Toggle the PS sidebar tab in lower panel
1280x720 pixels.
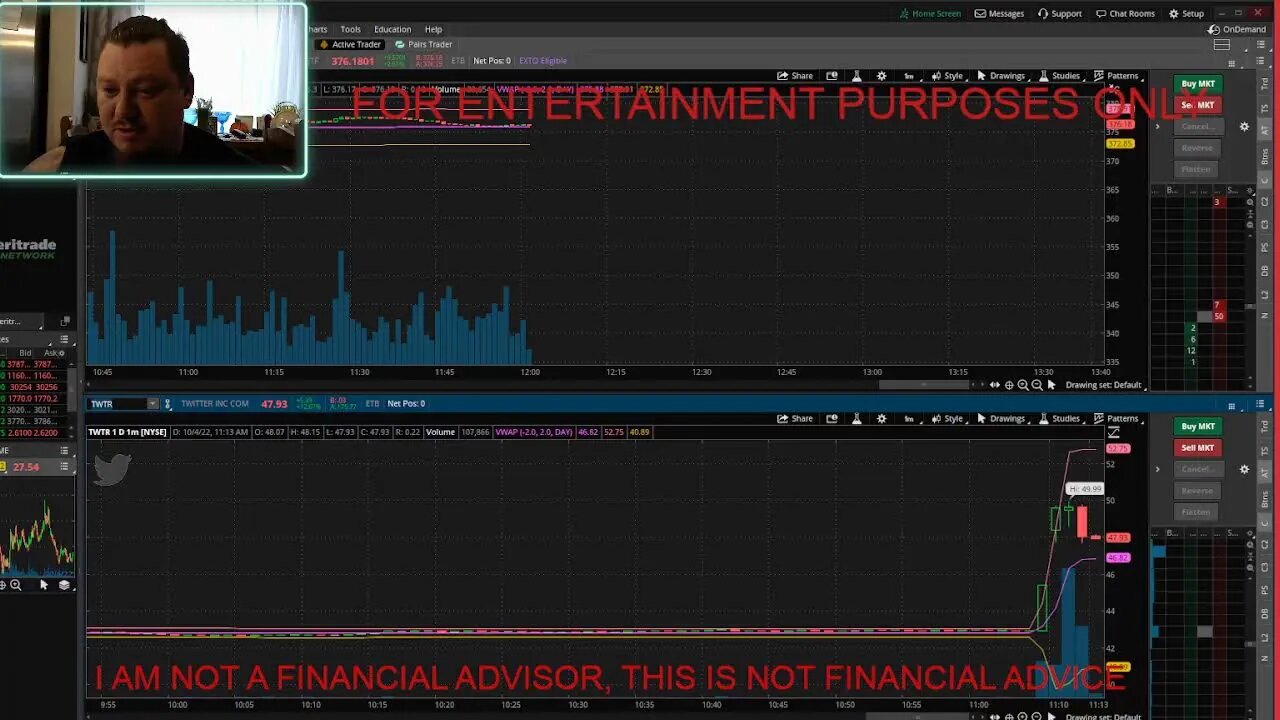tap(1265, 590)
